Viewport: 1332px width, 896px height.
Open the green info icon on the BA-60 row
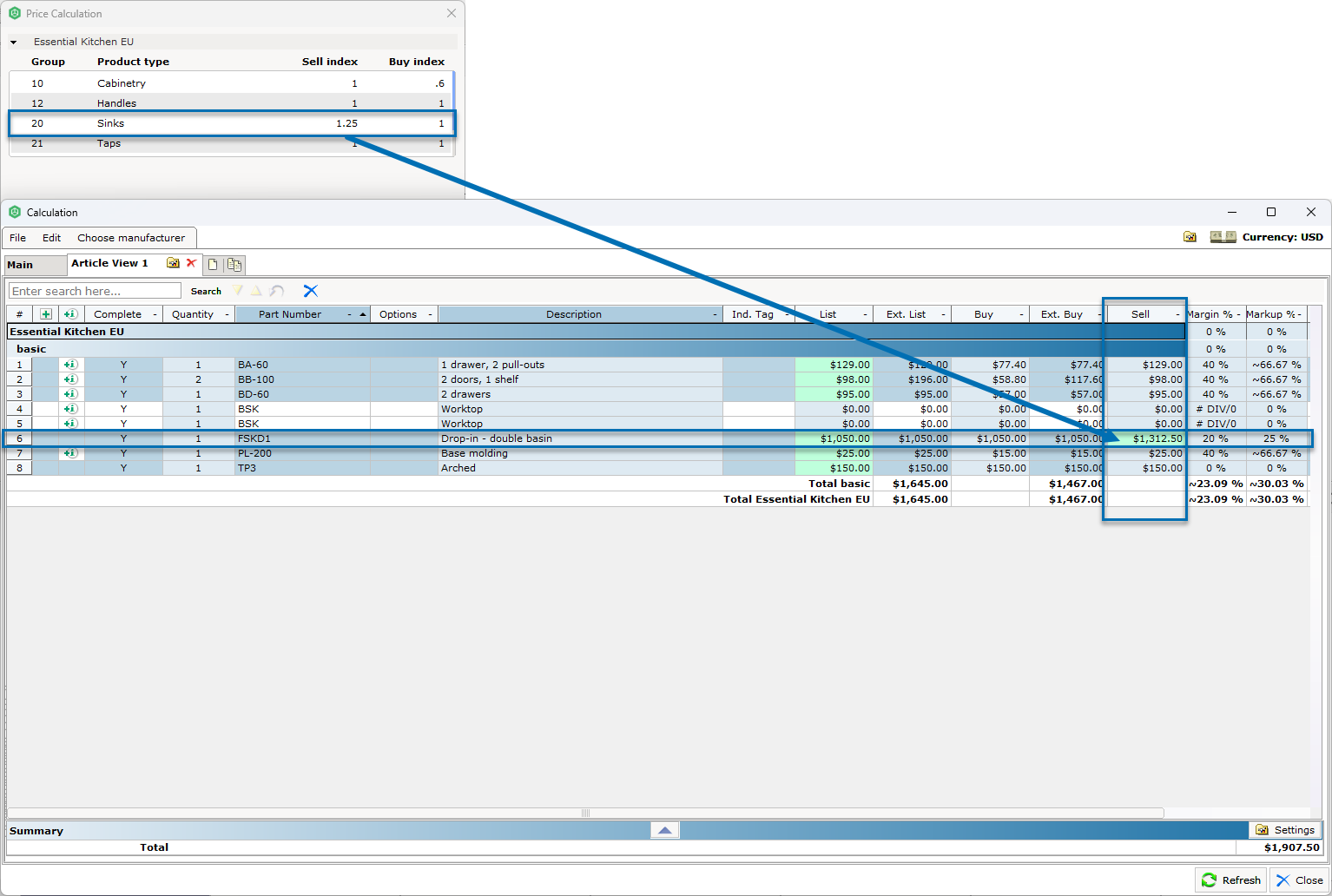(70, 364)
